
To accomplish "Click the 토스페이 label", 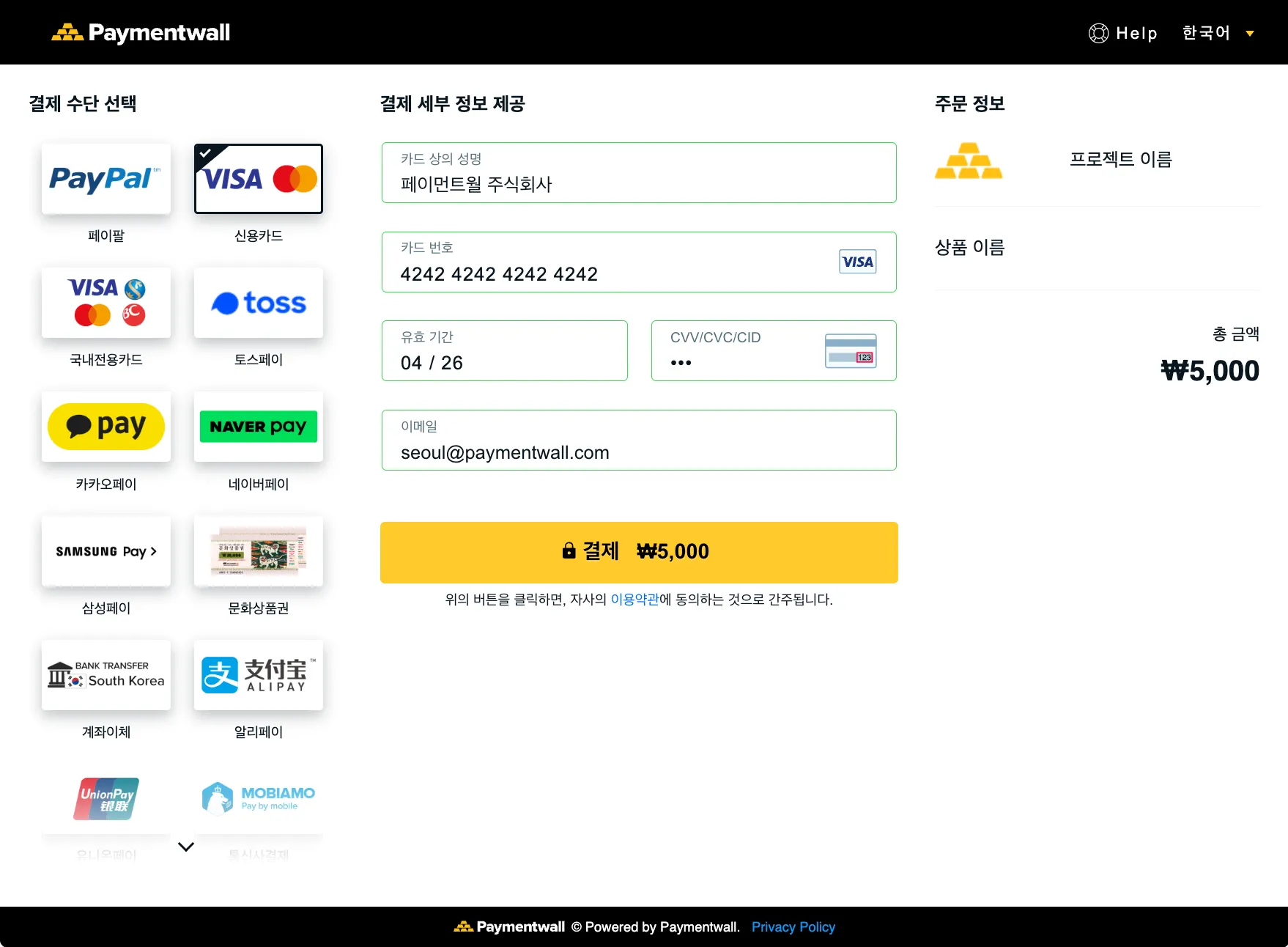I will (x=259, y=360).
